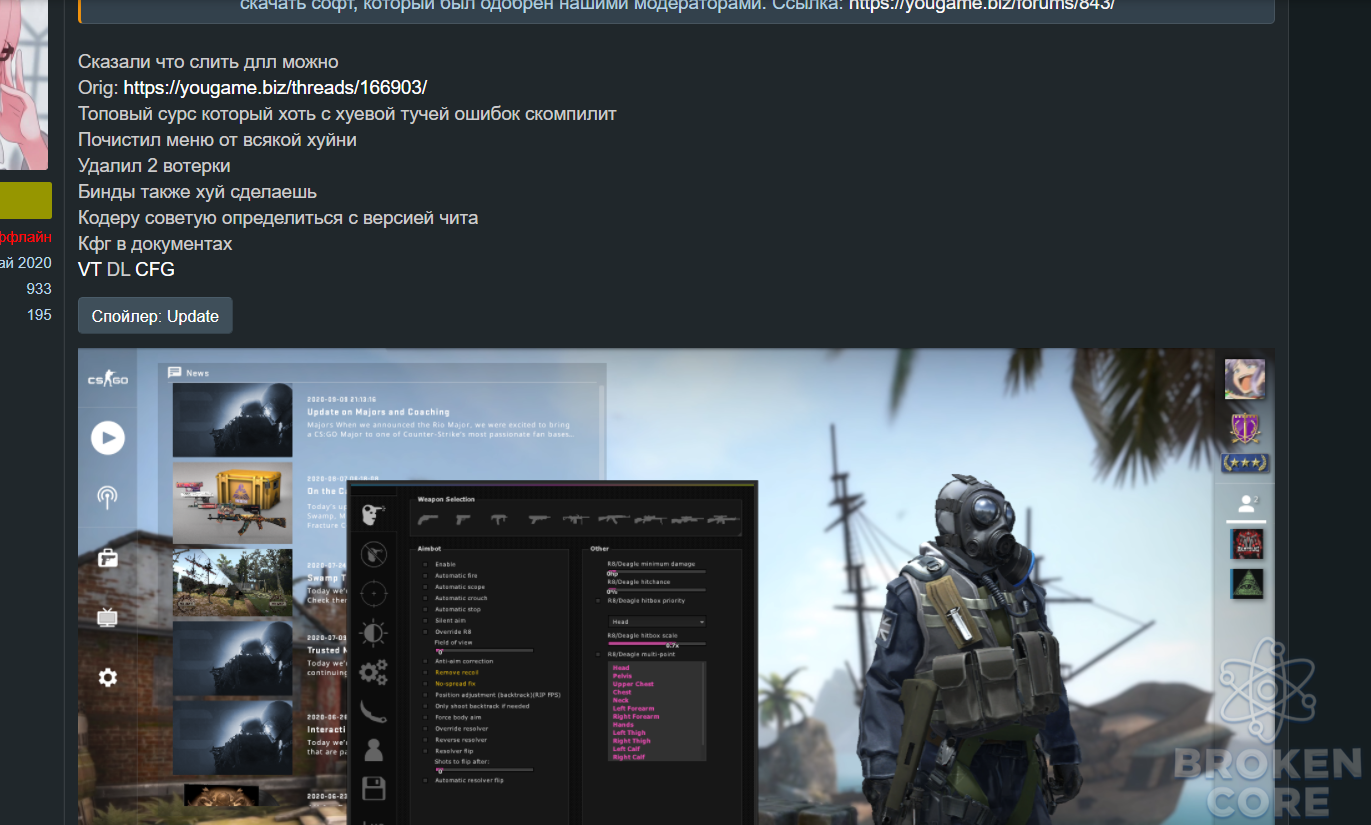Open the Update on Majors and Coaching thumbnail
The image size is (1371, 825).
pyautogui.click(x=232, y=420)
